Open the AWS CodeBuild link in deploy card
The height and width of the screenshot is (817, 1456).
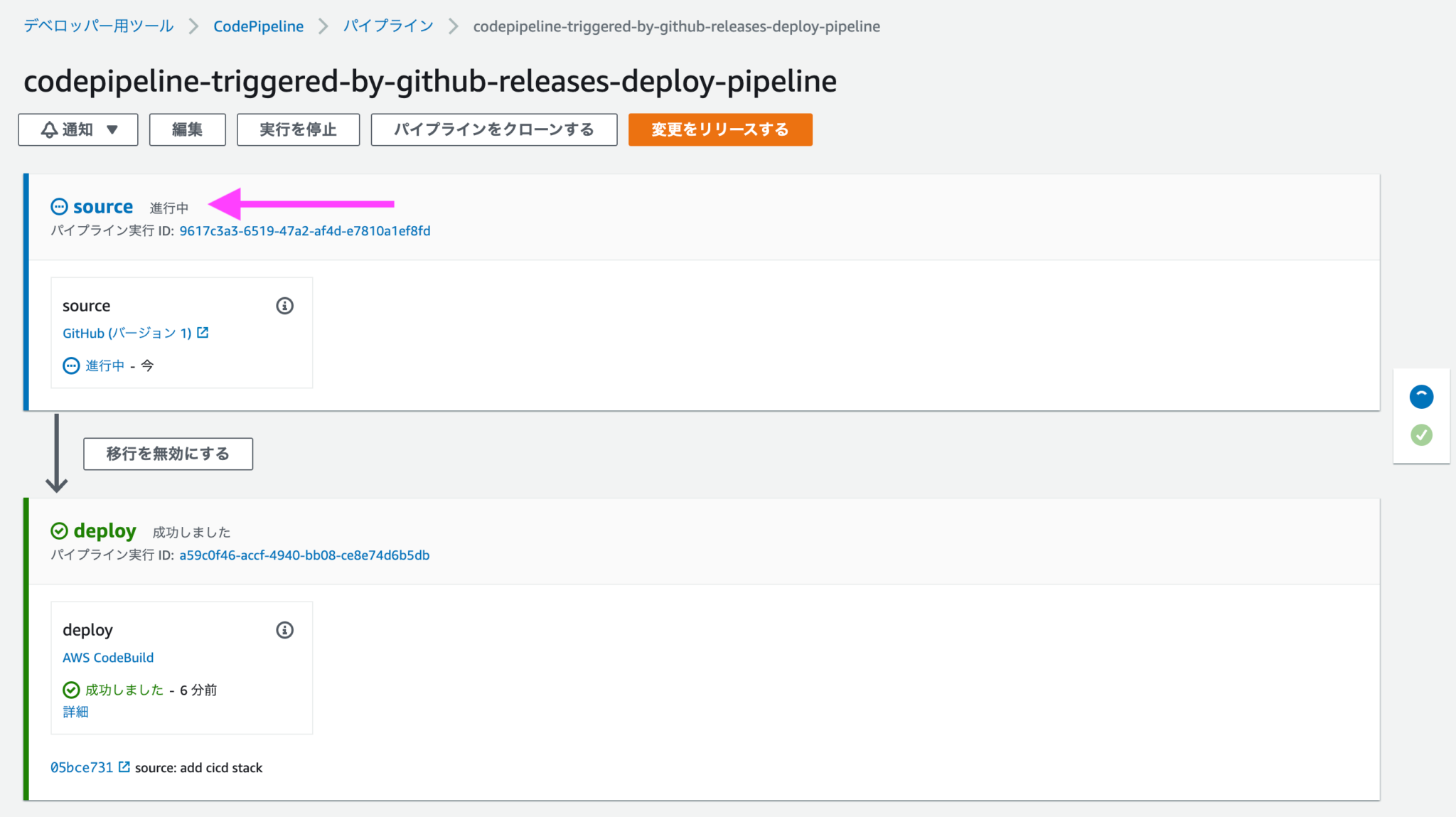tap(107, 657)
